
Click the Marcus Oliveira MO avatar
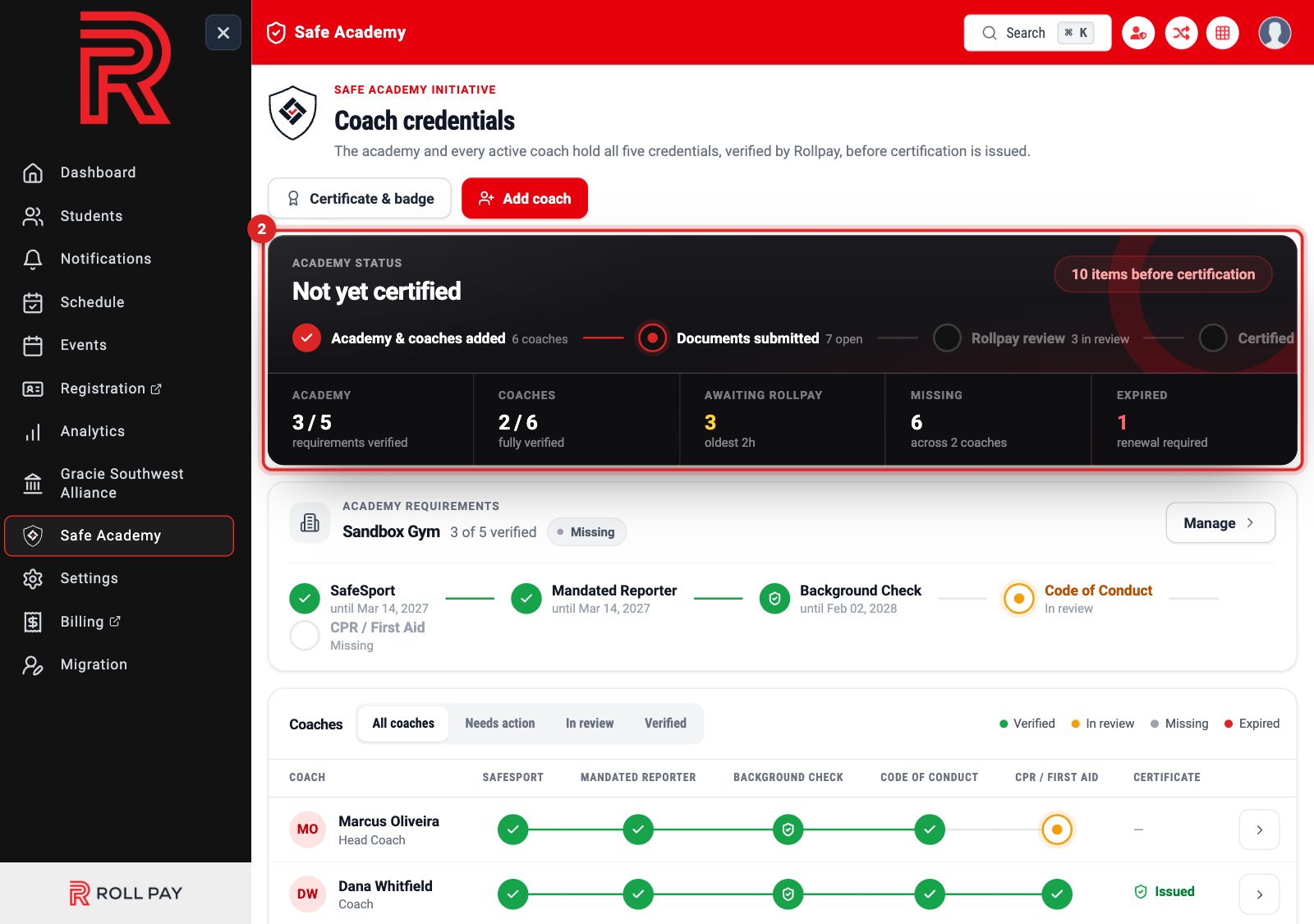click(308, 830)
